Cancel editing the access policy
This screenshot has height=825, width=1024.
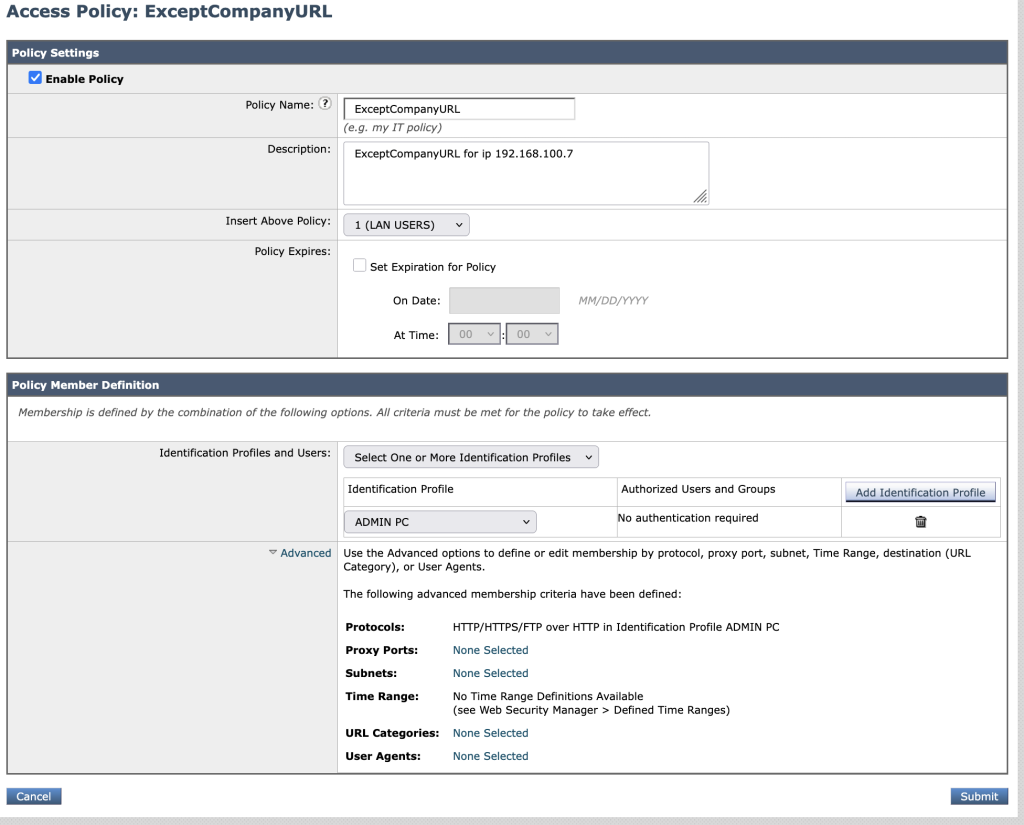pyautogui.click(x=34, y=796)
